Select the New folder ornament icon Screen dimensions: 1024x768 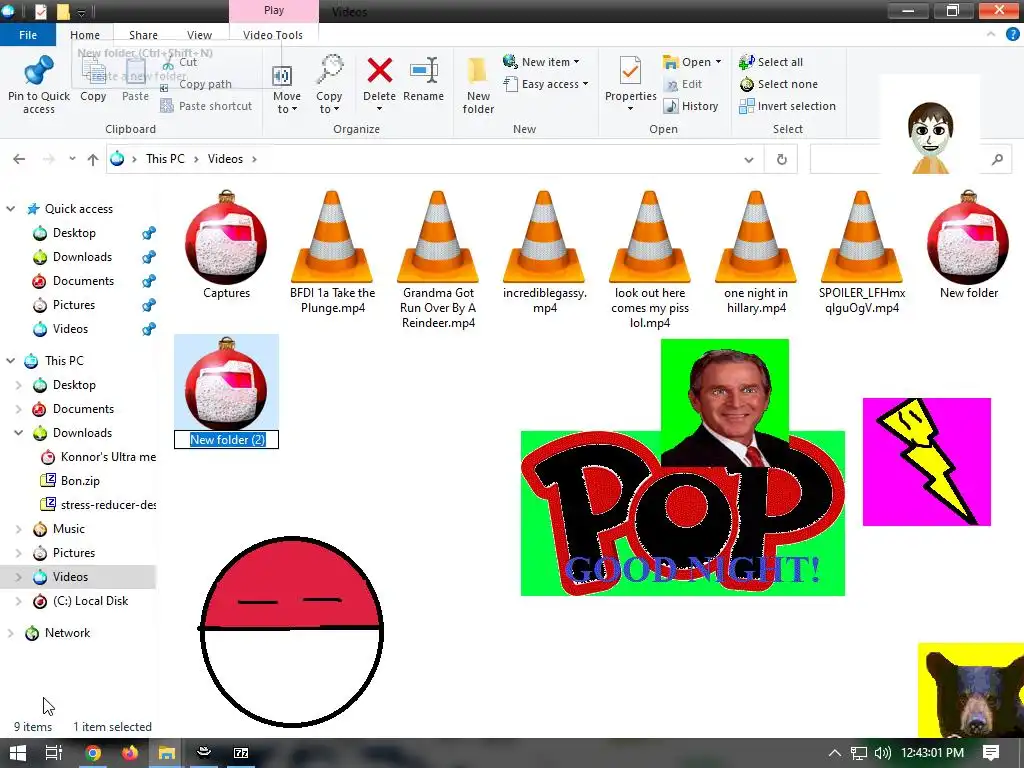968,238
